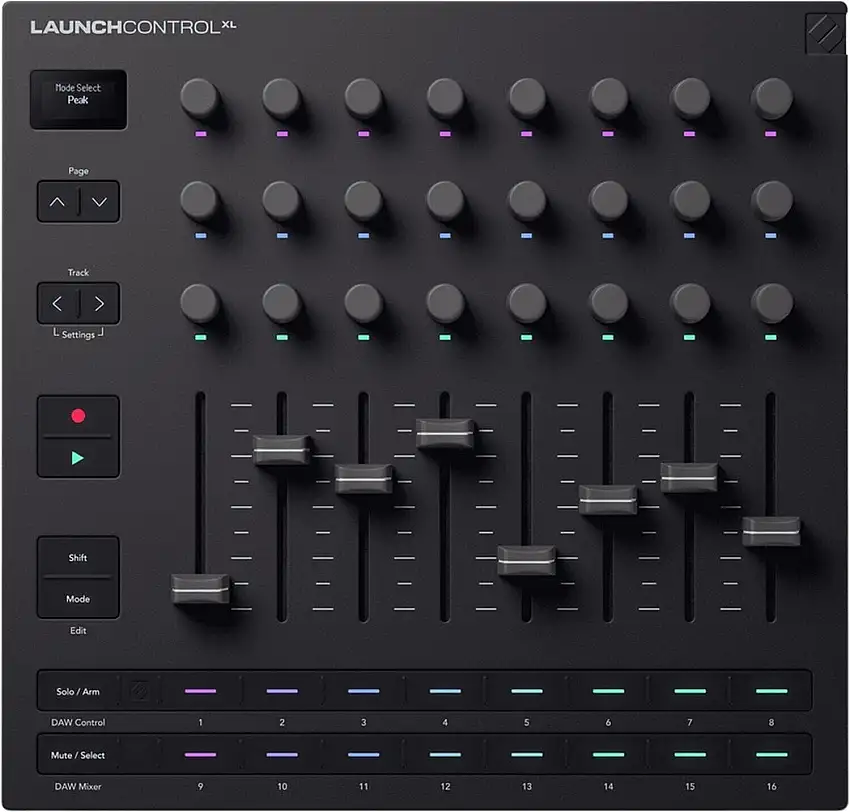Toggle pad 2 in the Solo / Arm row
This screenshot has width=850, height=812.
(282, 691)
